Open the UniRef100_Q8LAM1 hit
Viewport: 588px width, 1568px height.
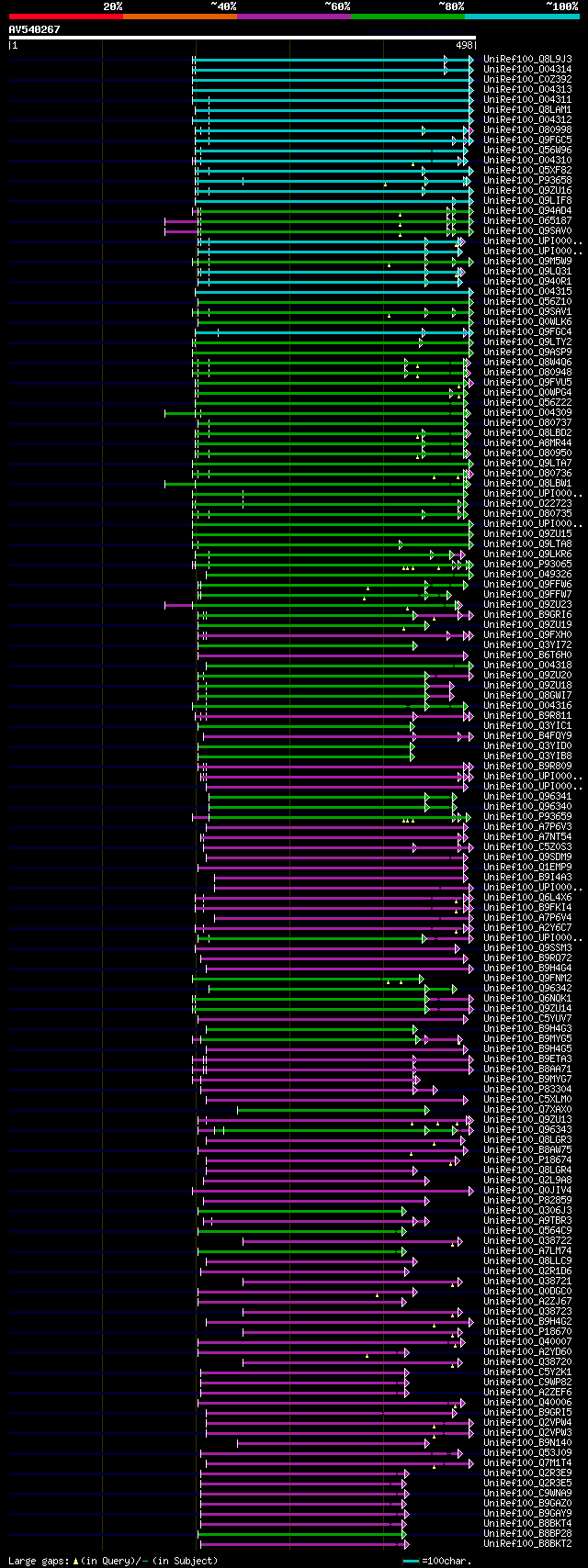coord(528,109)
